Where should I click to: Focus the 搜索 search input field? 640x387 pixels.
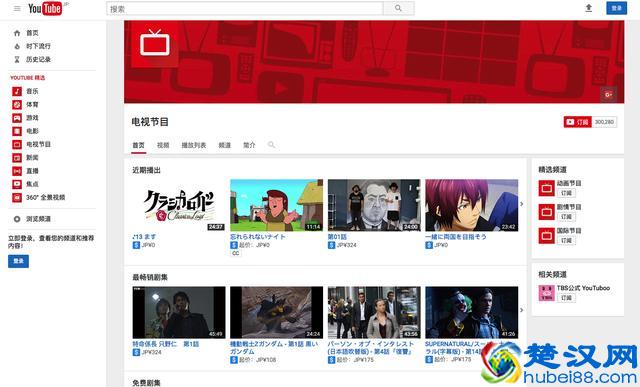click(x=245, y=8)
